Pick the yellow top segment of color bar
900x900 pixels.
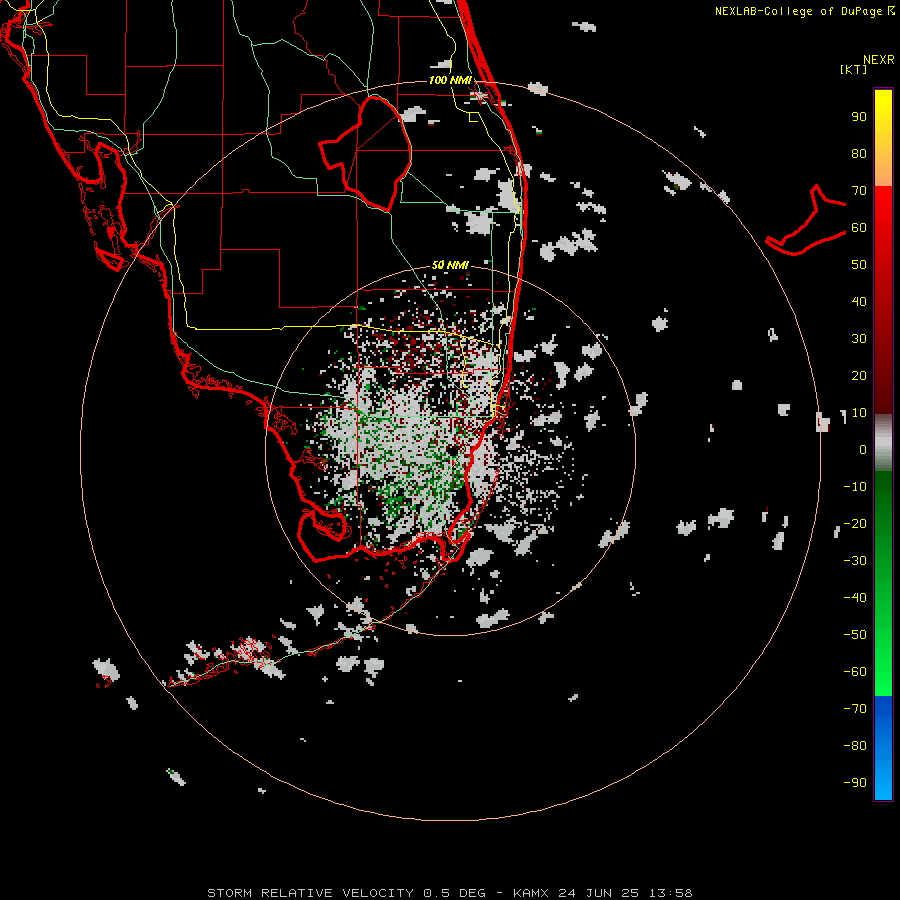(x=883, y=138)
